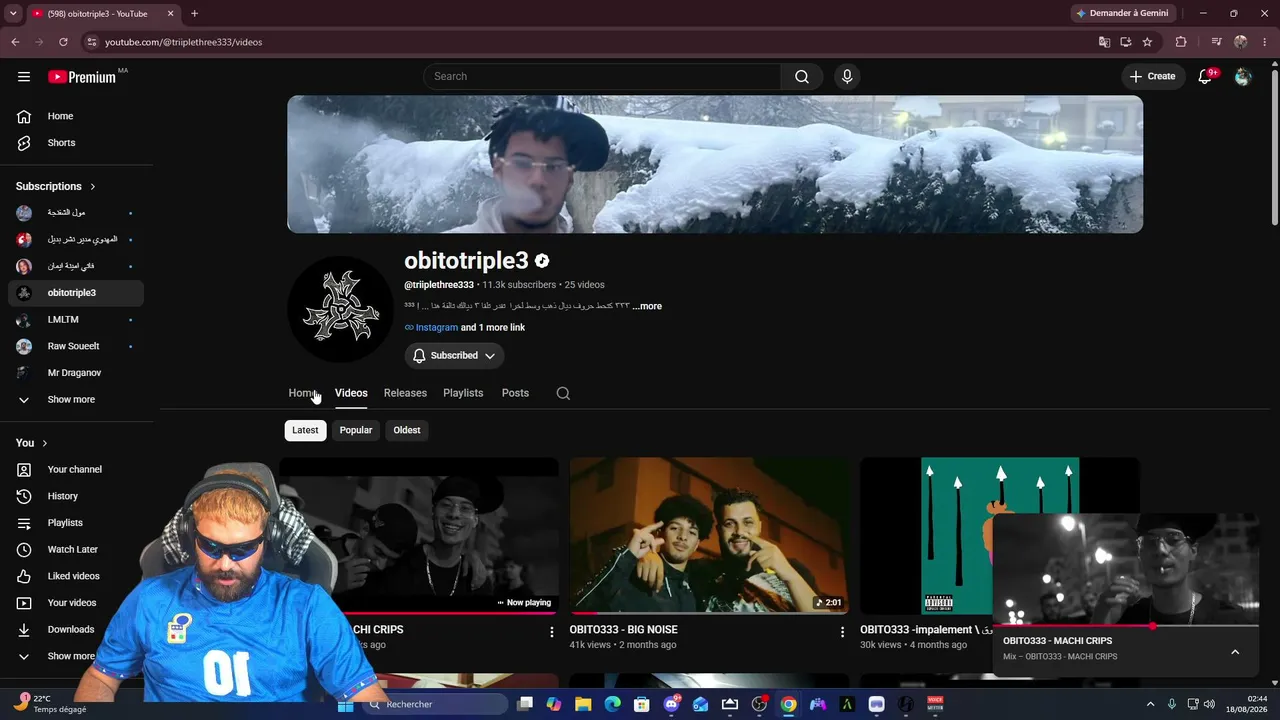The height and width of the screenshot is (720, 1280).
Task: Open the weather widget showing 22°C
Action: tap(50, 704)
